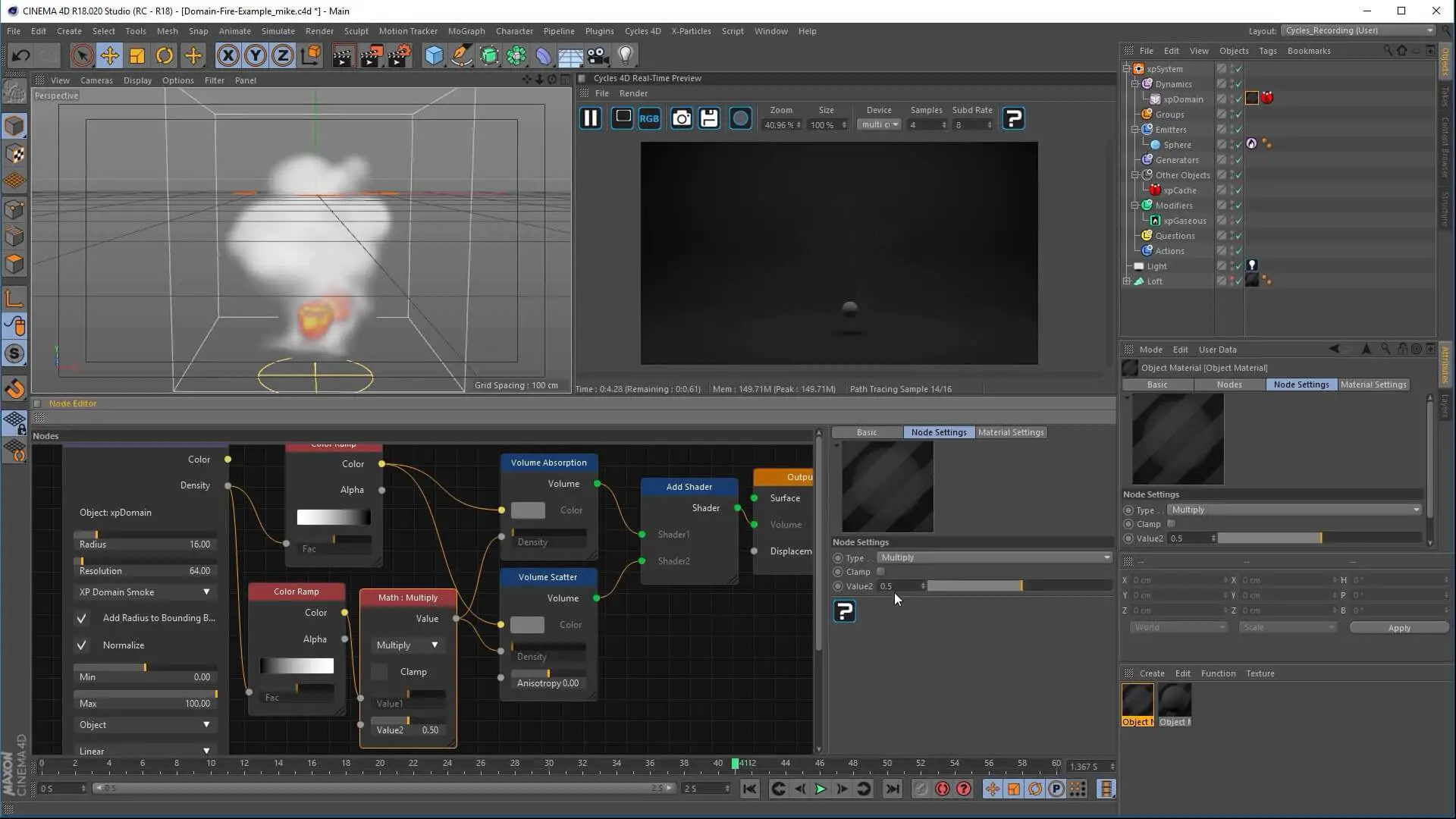Switch to Nodes tab in Attributes panel
1456x819 pixels.
(x=1229, y=384)
